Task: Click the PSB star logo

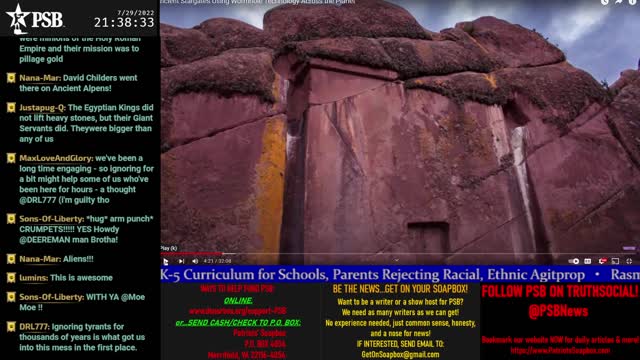Action: click(35, 18)
